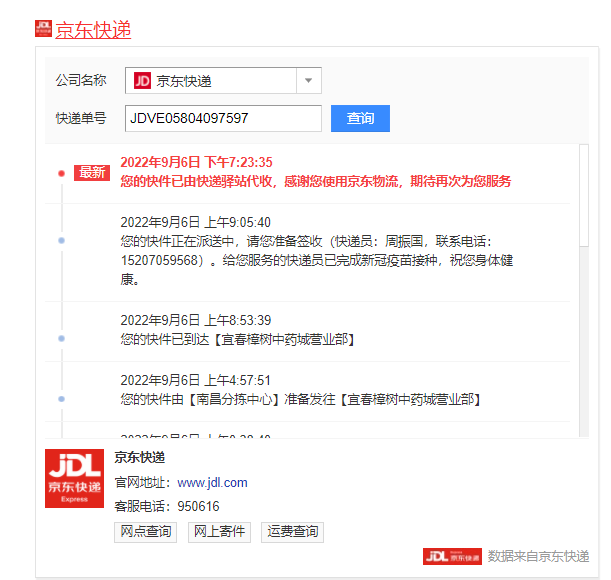
Task: Click the 网点查询 button
Action: pos(145,532)
